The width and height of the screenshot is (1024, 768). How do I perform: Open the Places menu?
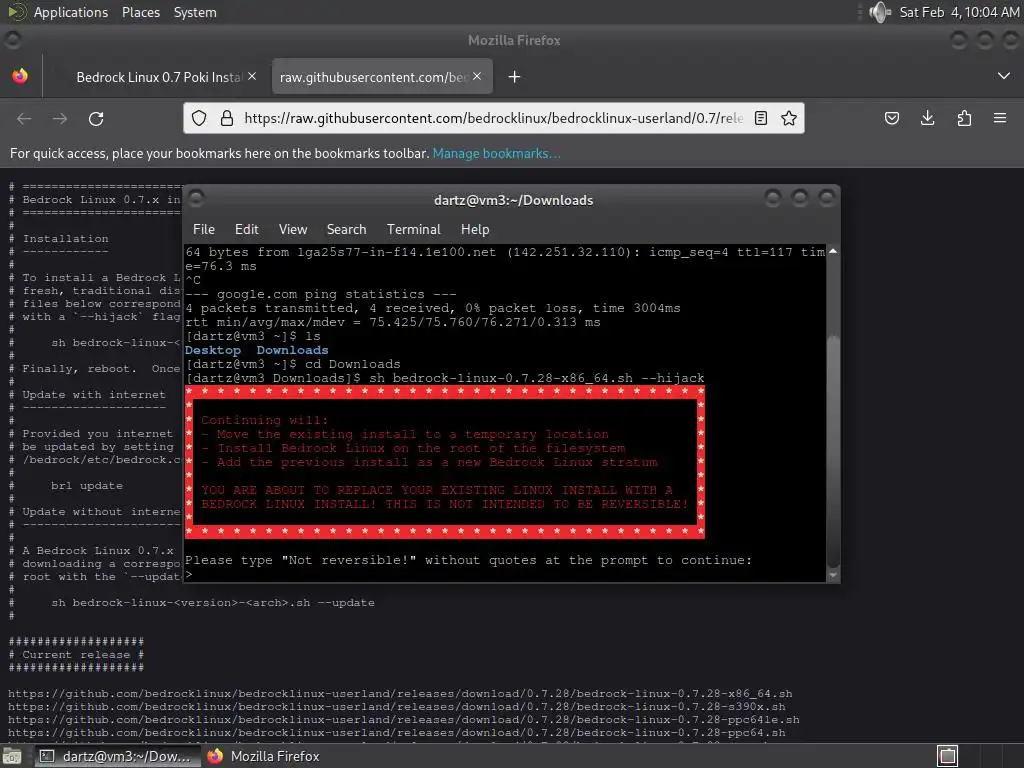click(x=140, y=12)
